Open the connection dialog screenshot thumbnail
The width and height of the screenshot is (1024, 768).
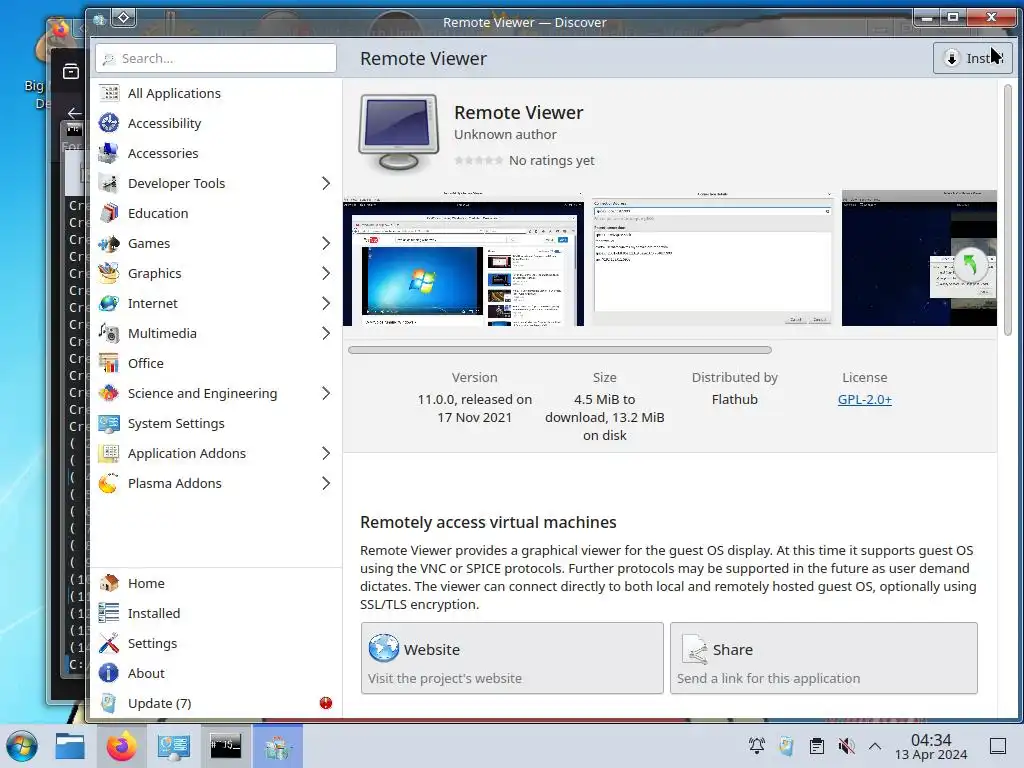[x=712, y=259]
